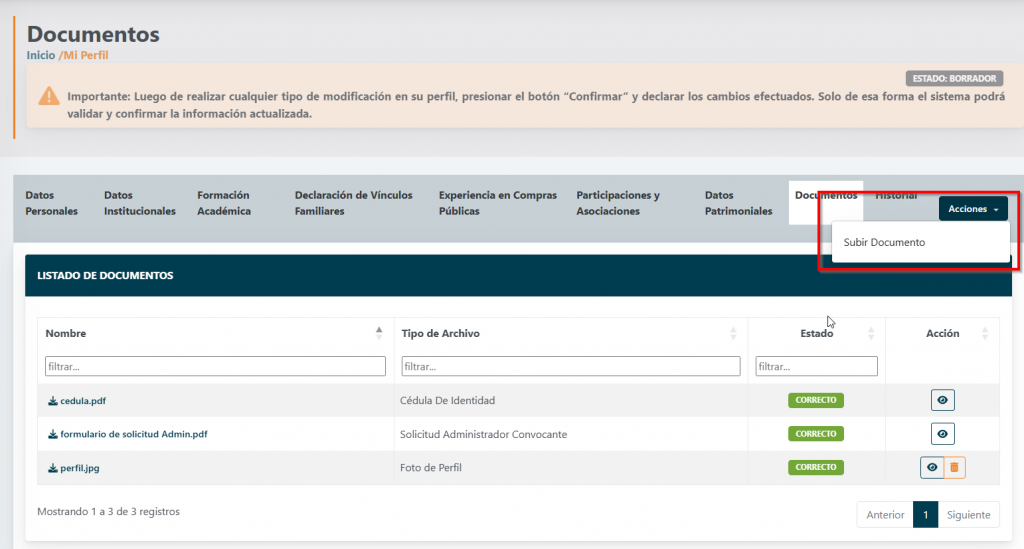Switch to Datos Institucionales tab
This screenshot has width=1024, height=549.
[x=140, y=203]
